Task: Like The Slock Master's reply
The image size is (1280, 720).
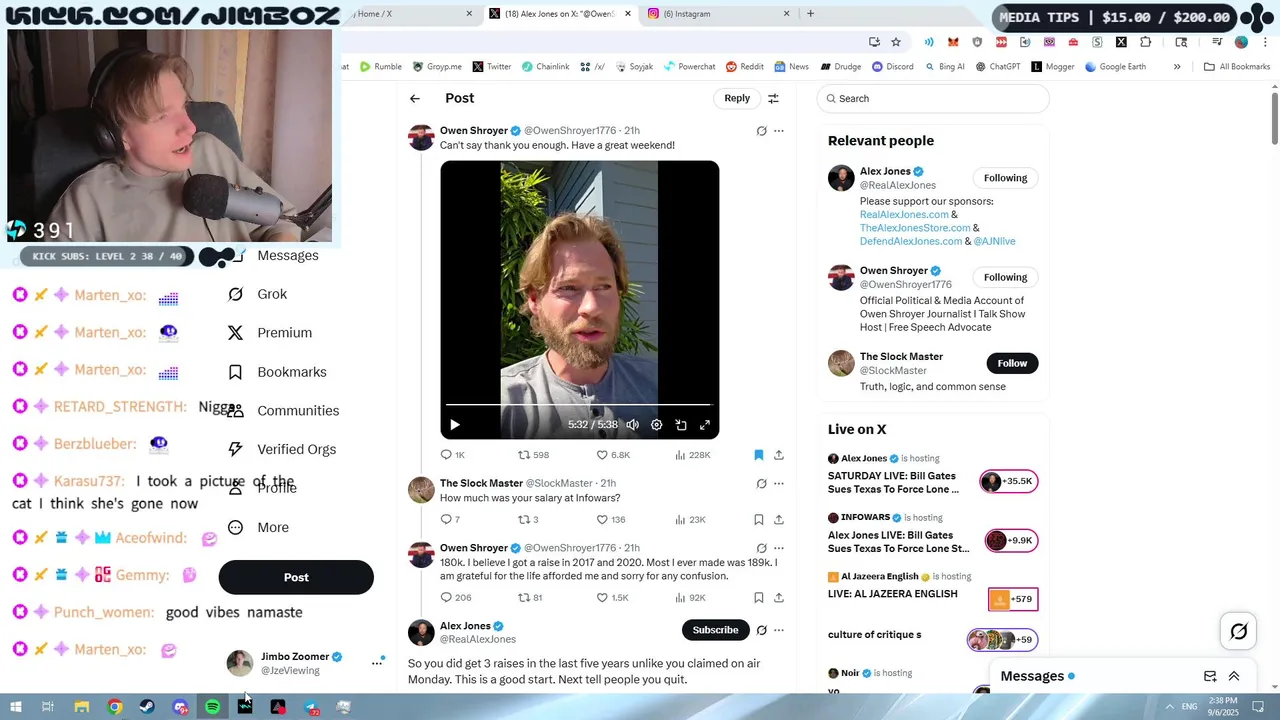Action: [x=602, y=519]
